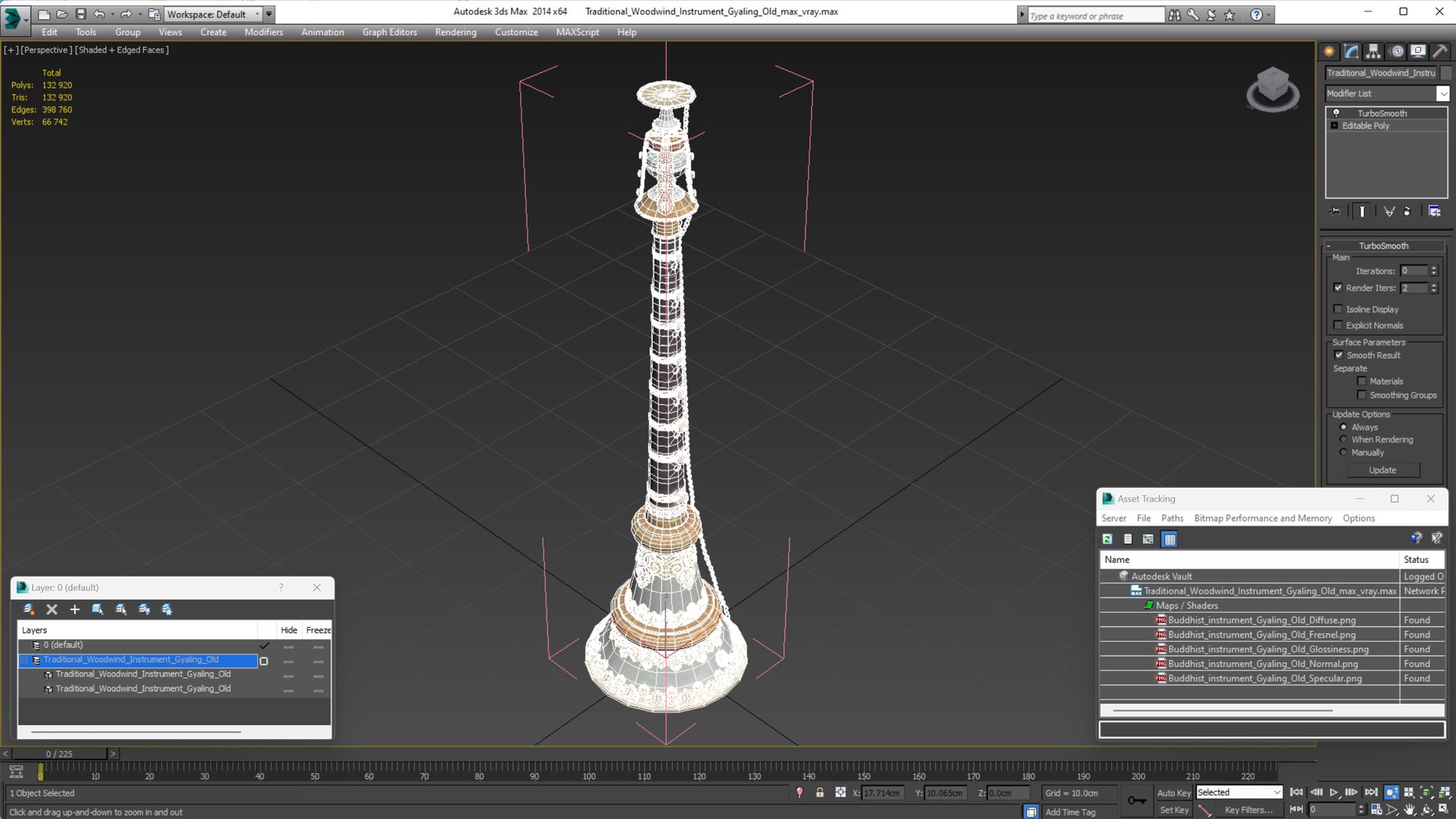
Task: Select Pan View hand tool
Action: (1409, 810)
